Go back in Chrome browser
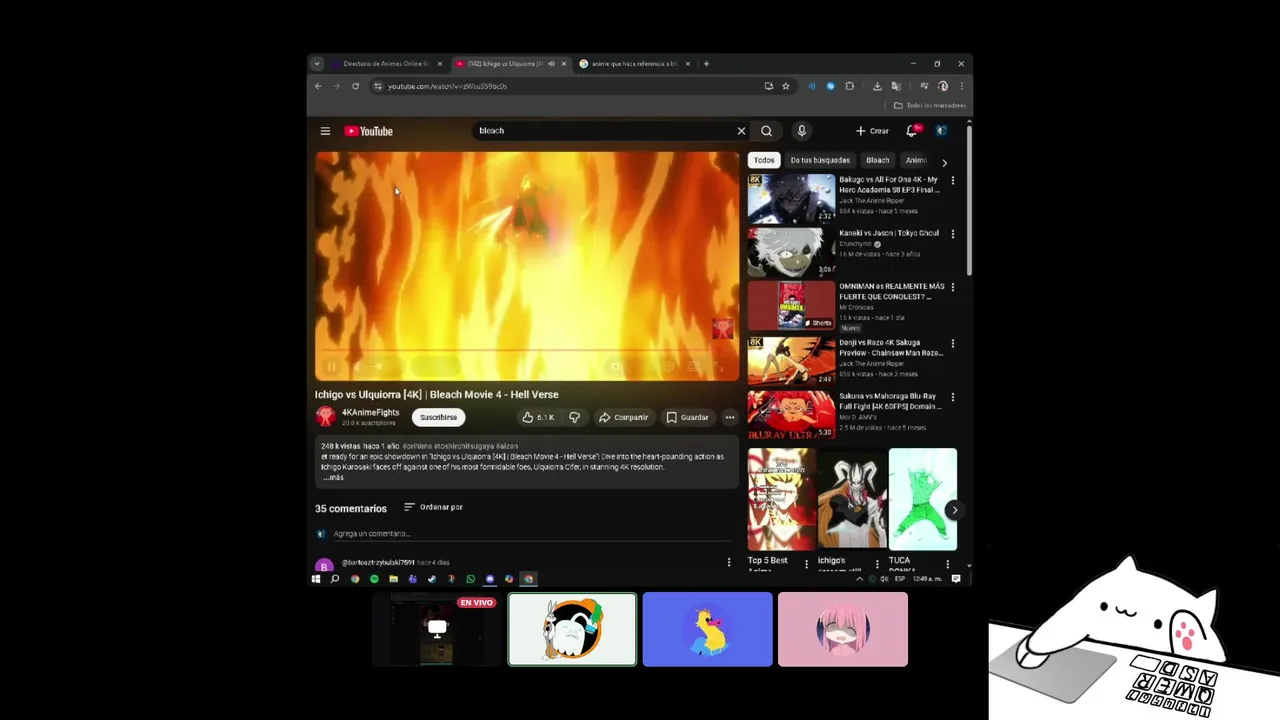The height and width of the screenshot is (720, 1280). 318,86
